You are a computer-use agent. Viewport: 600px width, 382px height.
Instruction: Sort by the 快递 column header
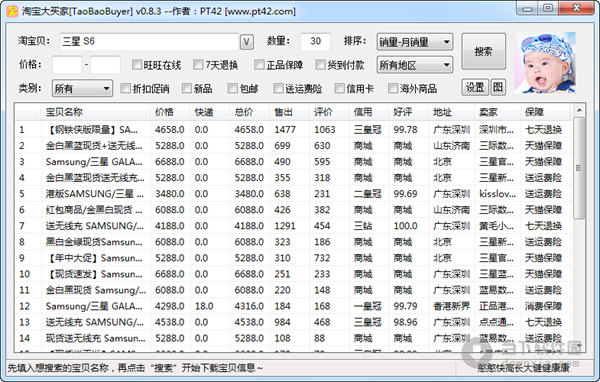tap(210, 112)
